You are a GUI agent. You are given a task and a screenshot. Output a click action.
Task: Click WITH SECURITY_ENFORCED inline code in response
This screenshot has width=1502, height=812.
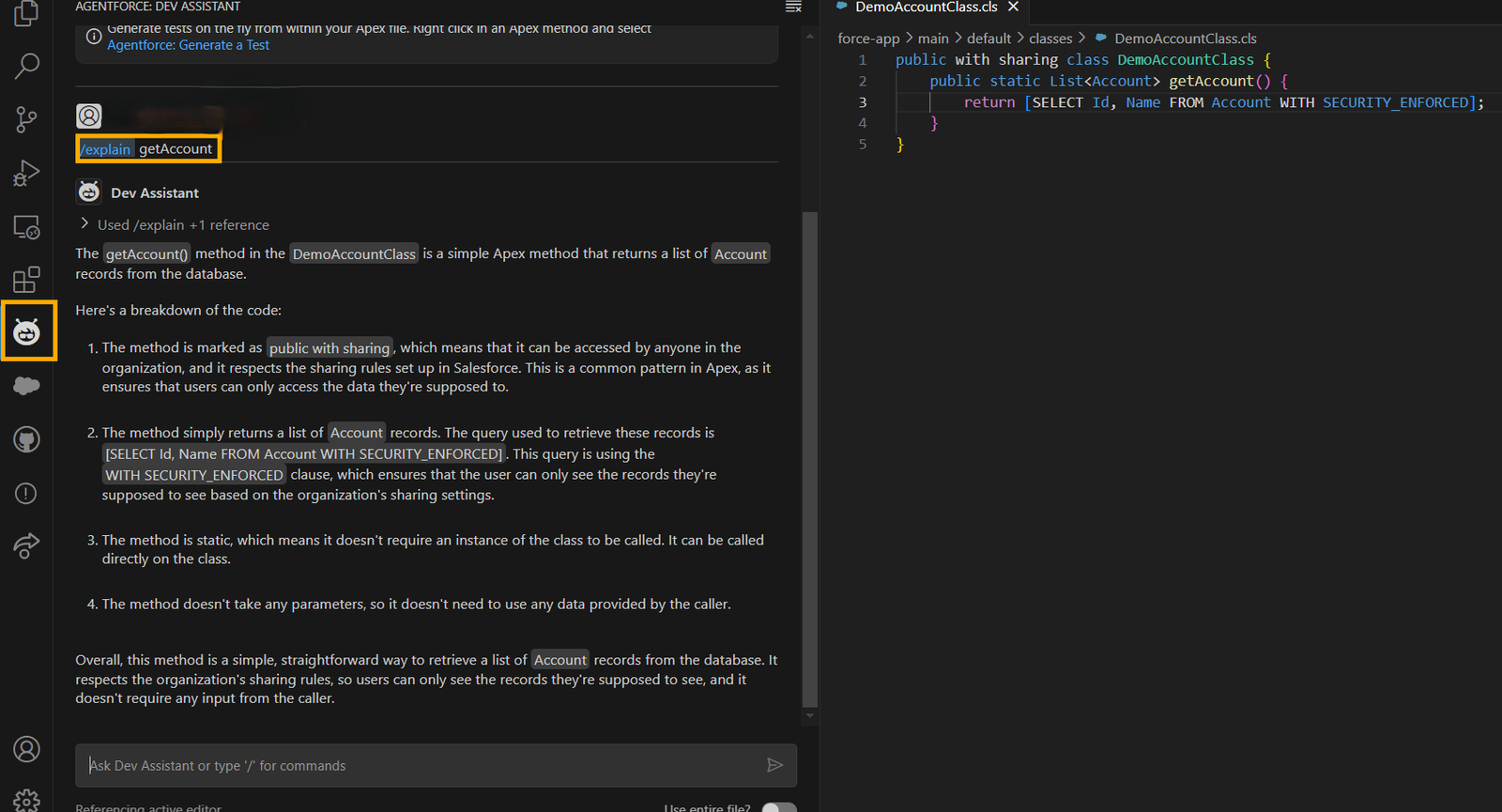tap(194, 475)
